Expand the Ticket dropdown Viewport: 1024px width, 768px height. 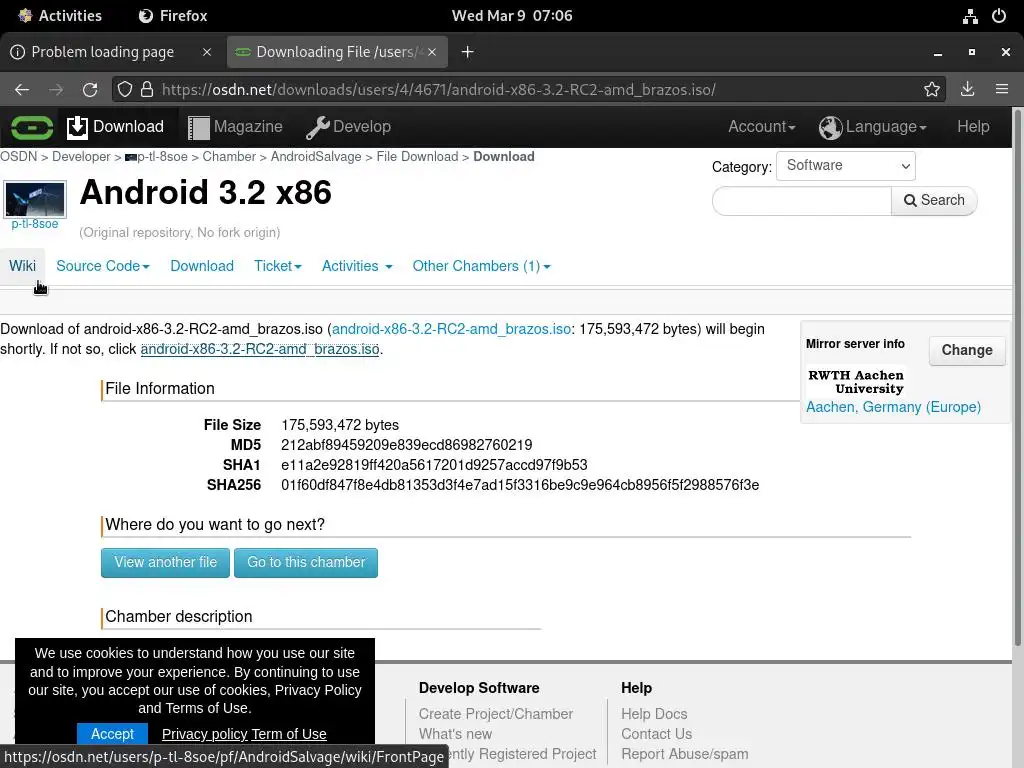pos(278,266)
